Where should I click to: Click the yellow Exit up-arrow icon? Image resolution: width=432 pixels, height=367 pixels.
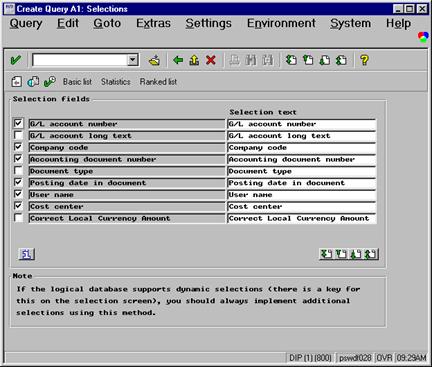pos(194,60)
